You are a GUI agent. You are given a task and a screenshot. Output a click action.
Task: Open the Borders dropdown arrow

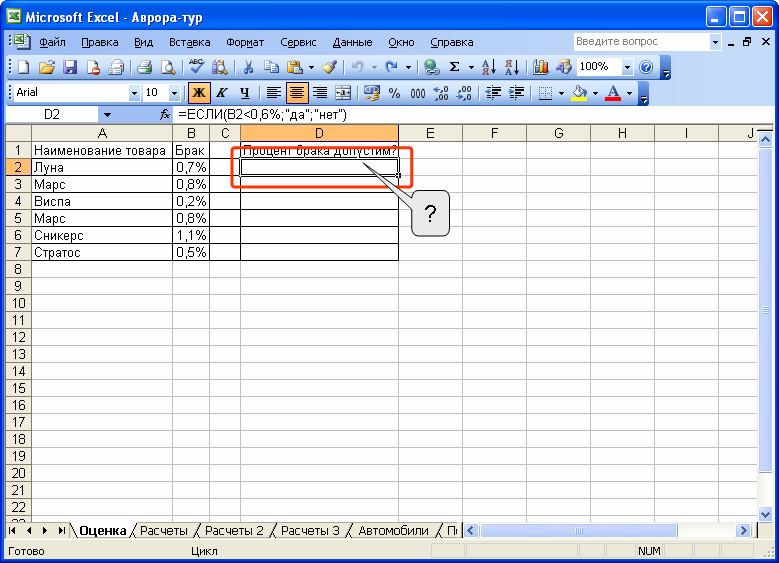[561, 93]
